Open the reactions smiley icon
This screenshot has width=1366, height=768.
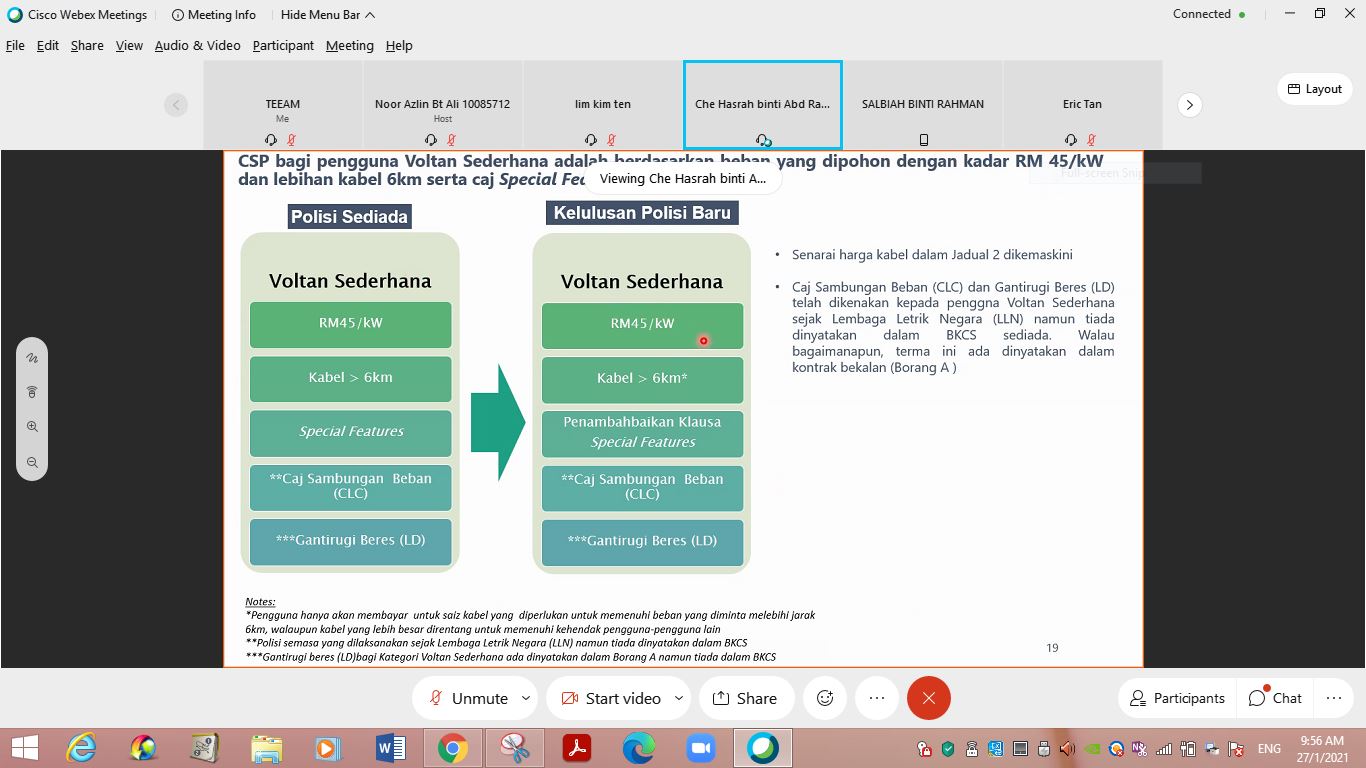tap(825, 698)
